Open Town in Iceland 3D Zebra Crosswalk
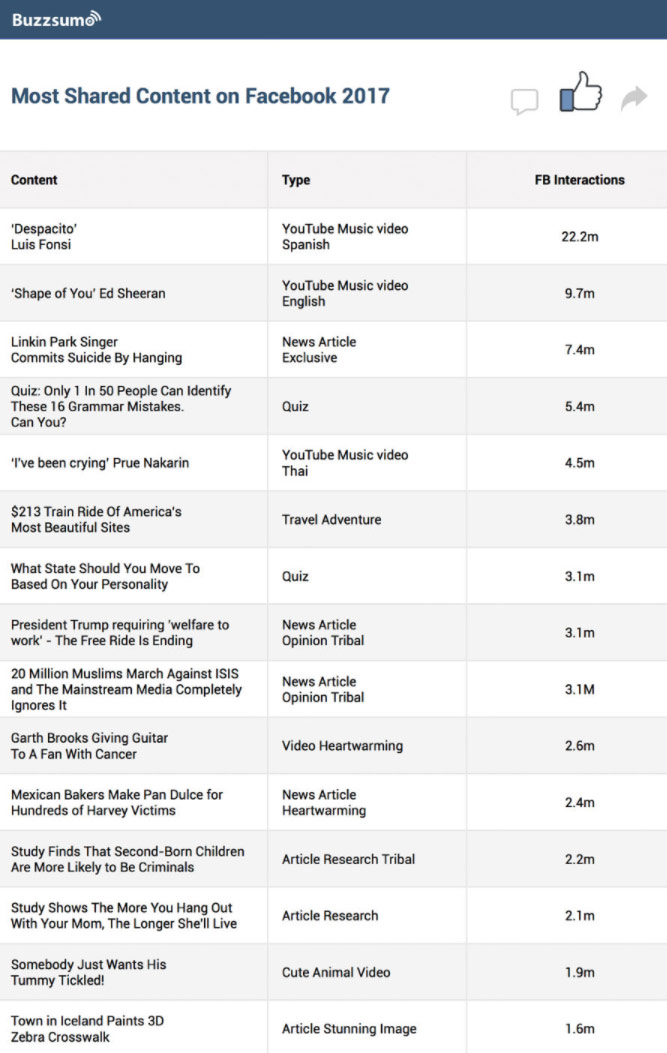 (87, 1029)
